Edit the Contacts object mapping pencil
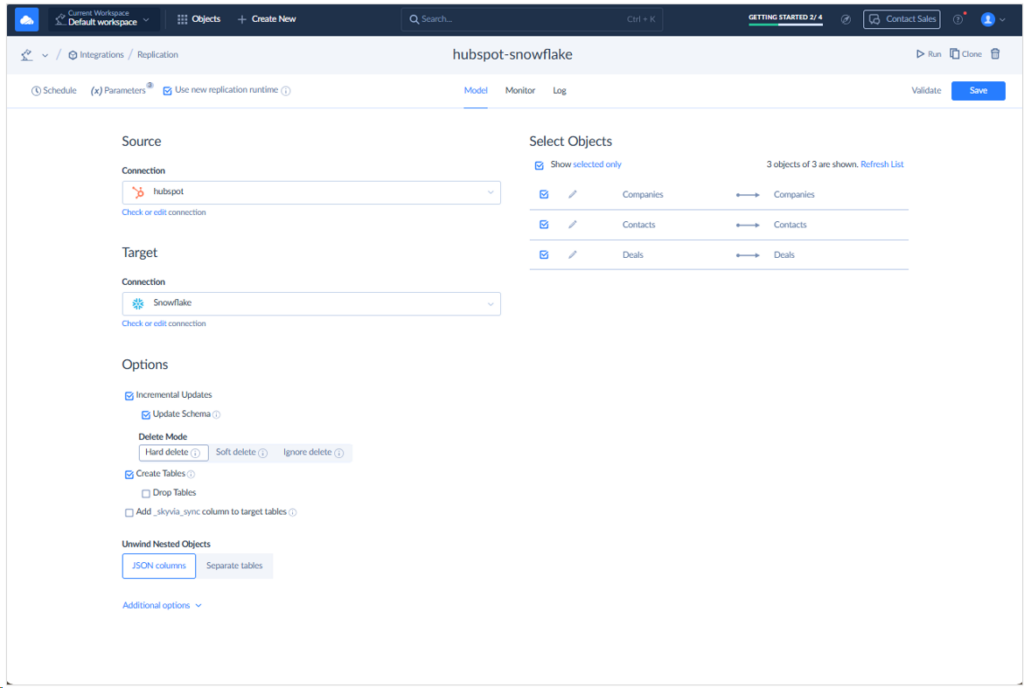Viewport: 1024px width, 688px height. tap(573, 225)
